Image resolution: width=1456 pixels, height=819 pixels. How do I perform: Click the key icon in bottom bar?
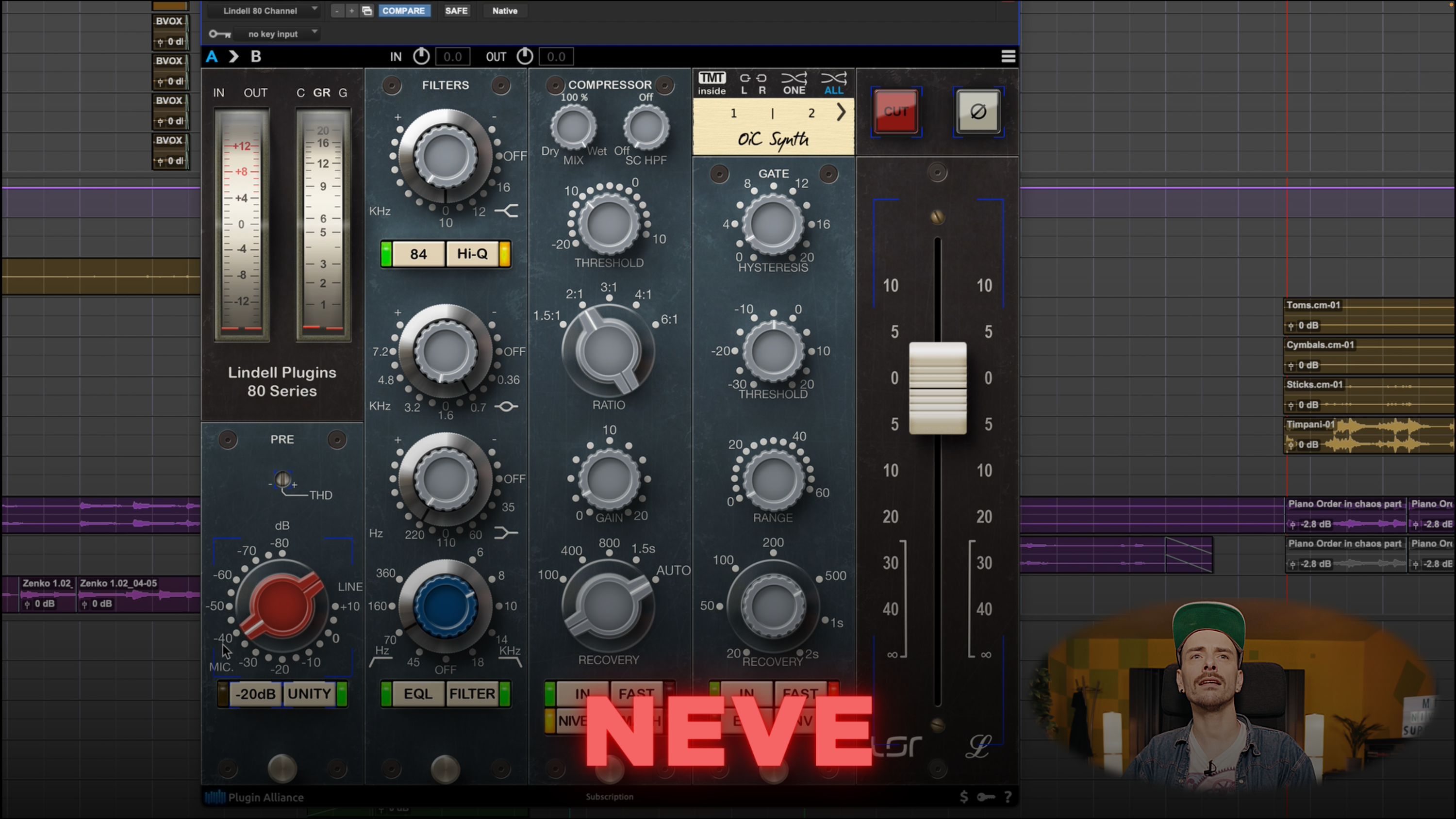click(986, 797)
